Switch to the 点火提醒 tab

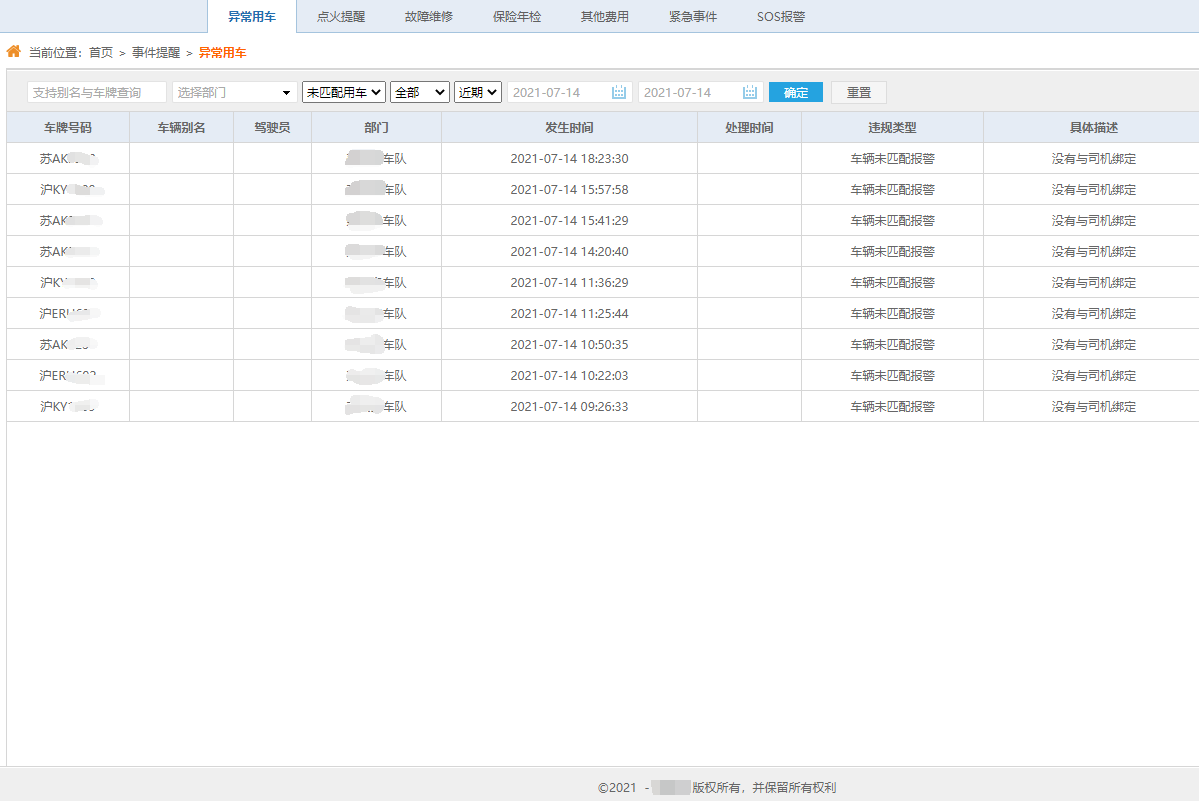click(x=340, y=16)
